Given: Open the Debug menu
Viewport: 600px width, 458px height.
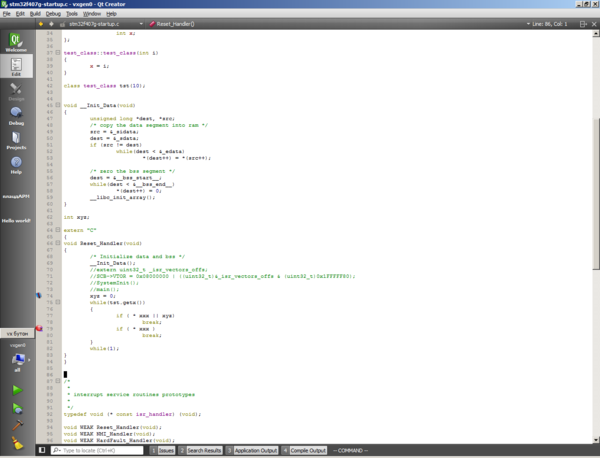Looking at the screenshot, I should (x=53, y=14).
